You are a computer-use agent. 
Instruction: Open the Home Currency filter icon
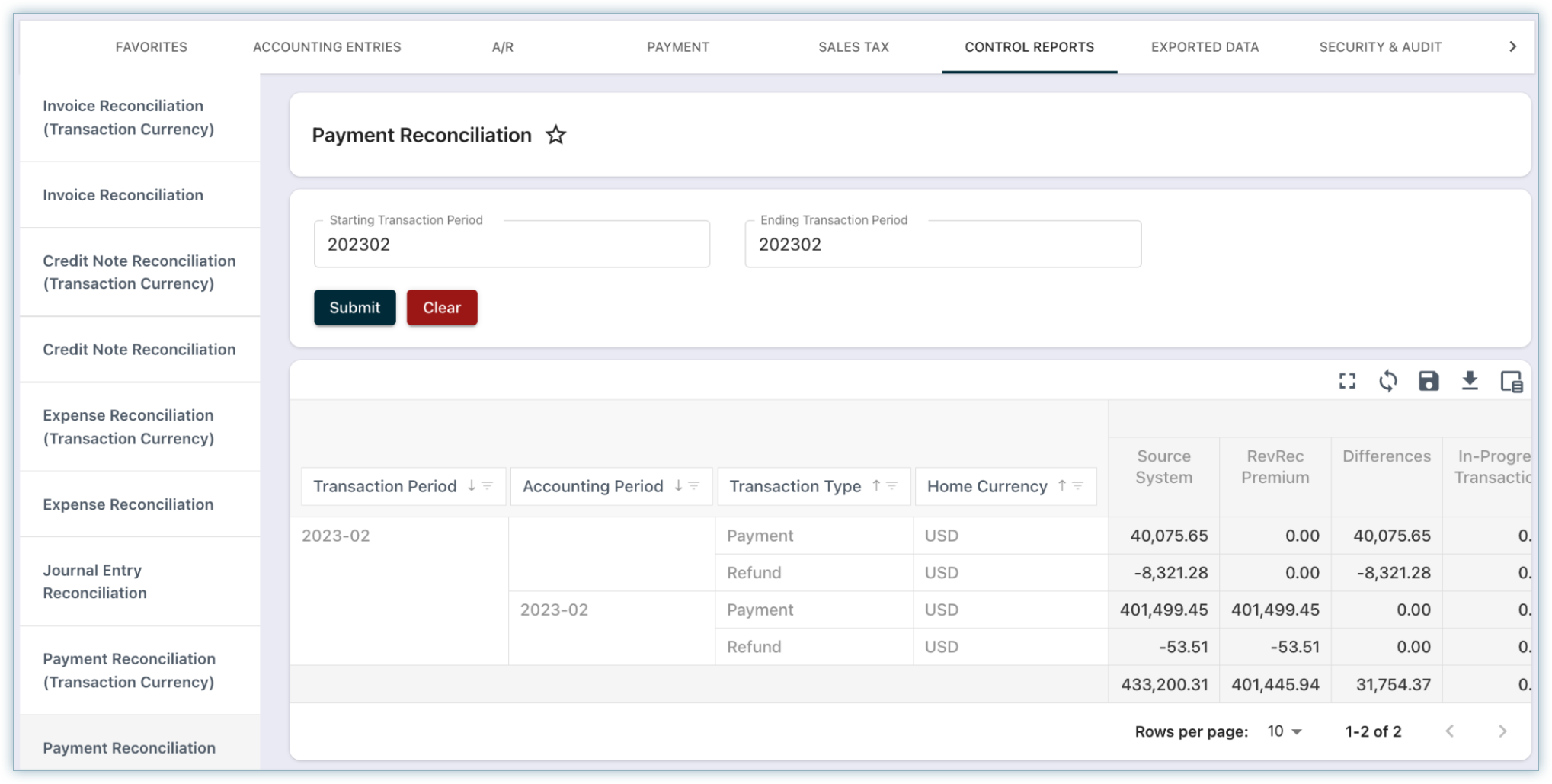click(x=1078, y=486)
